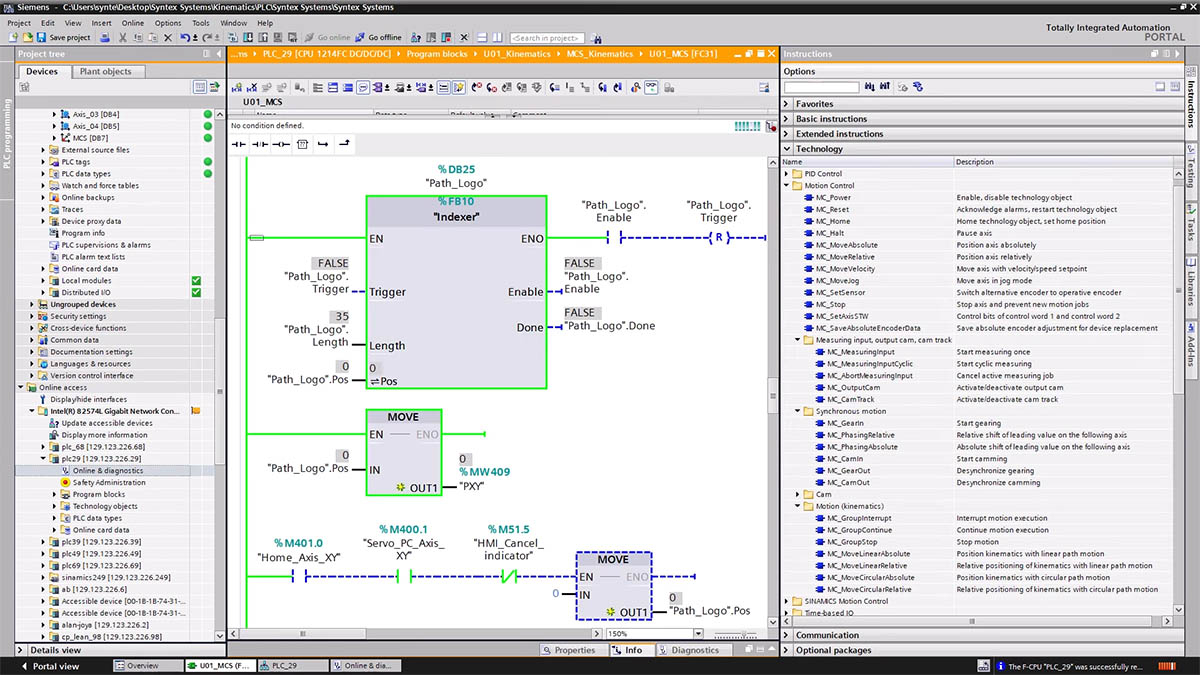This screenshot has height=675, width=1200.
Task: Select MC_MoveLinearAbsolute instruction
Action: tap(868, 554)
